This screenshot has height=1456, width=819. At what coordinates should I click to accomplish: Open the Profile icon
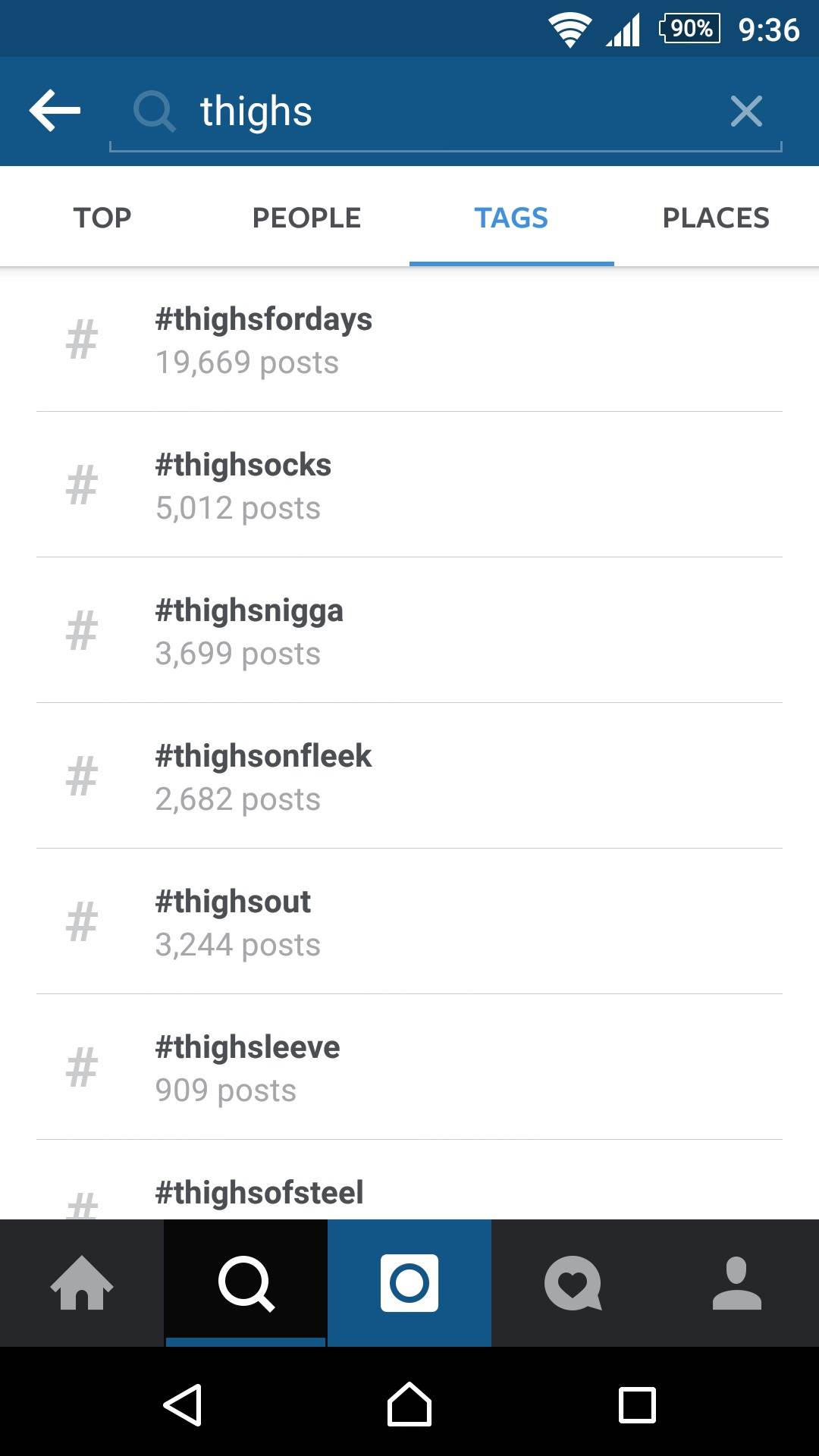click(x=737, y=1283)
